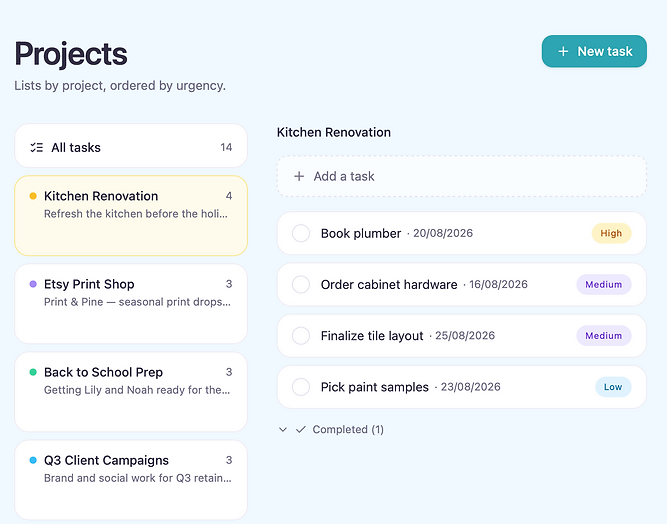Click the green dot next to Back to School Prep

[x=33, y=372]
